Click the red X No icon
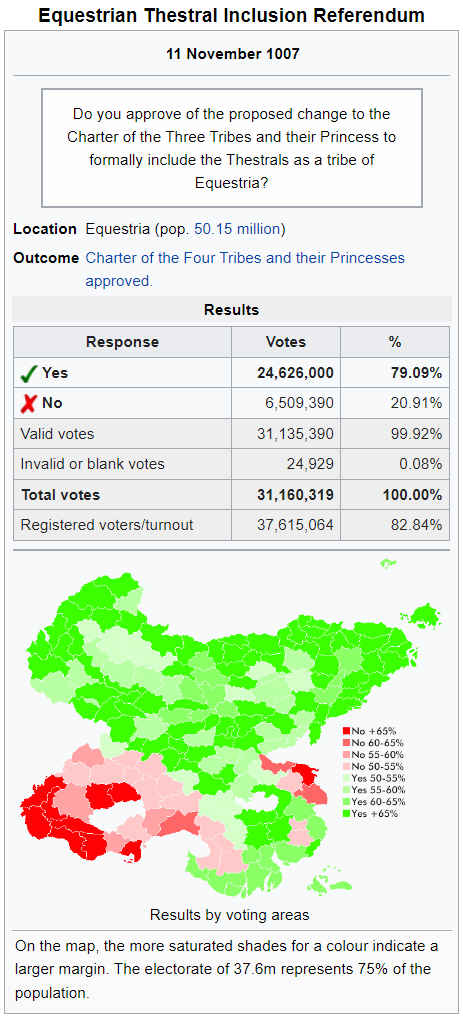463x1019 pixels. (28, 403)
